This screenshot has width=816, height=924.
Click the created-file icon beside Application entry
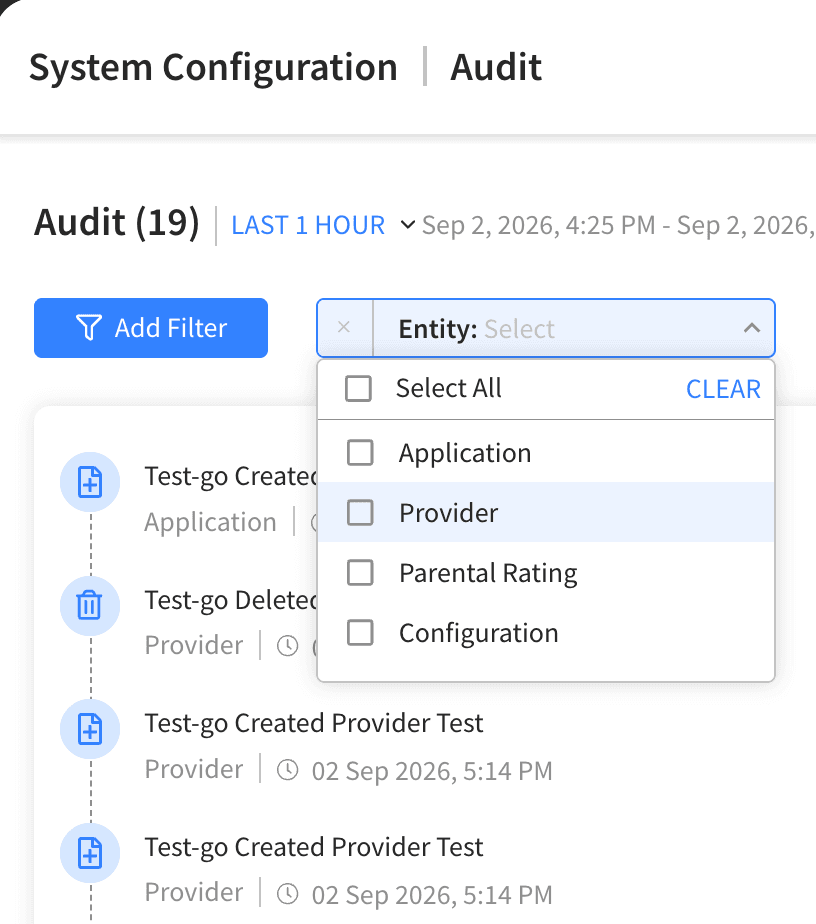tap(90, 482)
